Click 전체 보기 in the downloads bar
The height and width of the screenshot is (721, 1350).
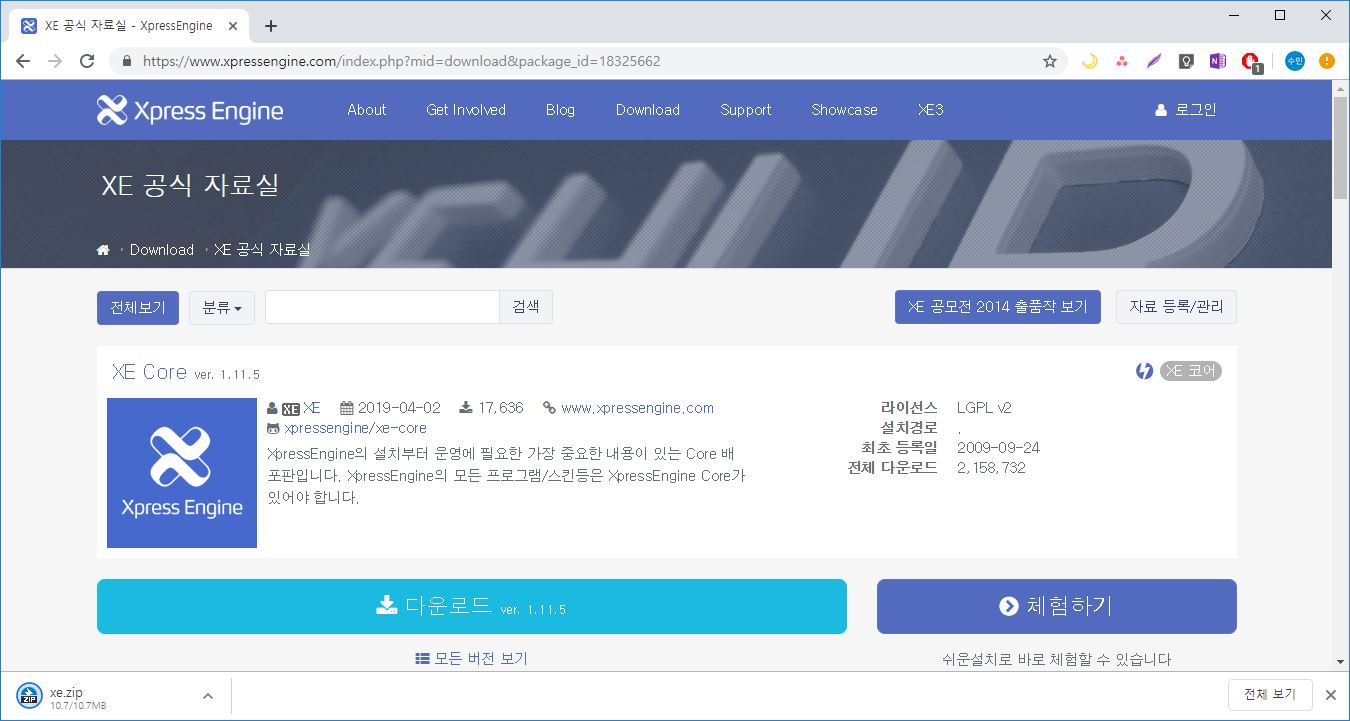coord(1270,695)
